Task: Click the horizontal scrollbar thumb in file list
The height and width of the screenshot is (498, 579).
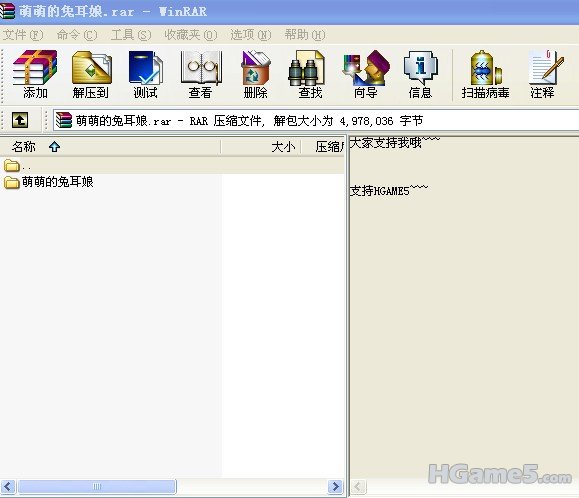Action: point(97,486)
